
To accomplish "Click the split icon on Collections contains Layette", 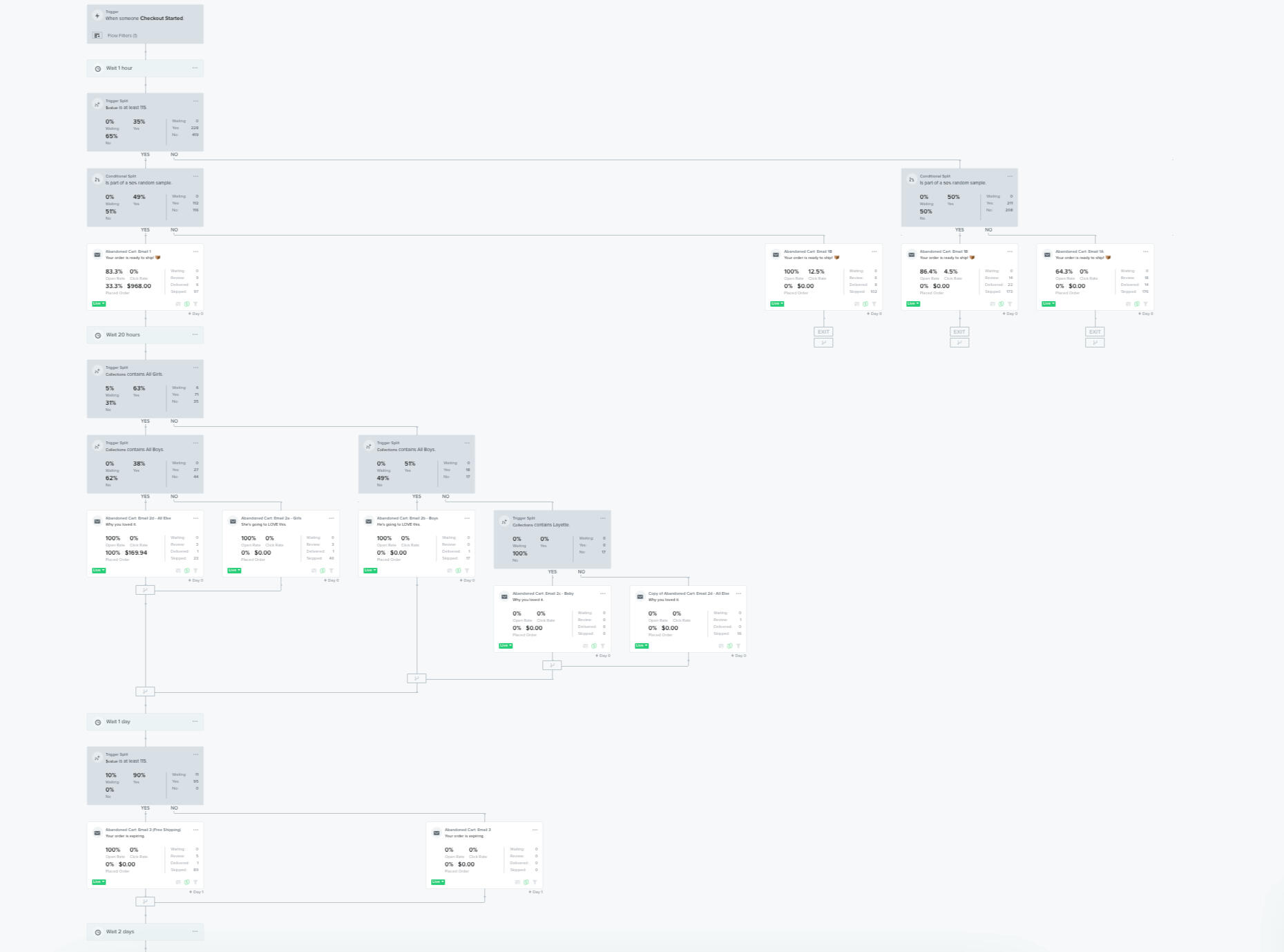I will point(504,522).
